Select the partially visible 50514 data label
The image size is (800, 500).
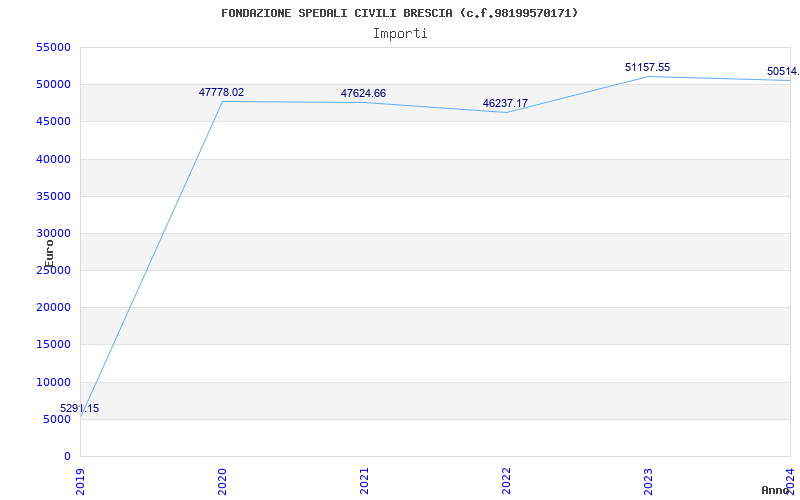(783, 71)
